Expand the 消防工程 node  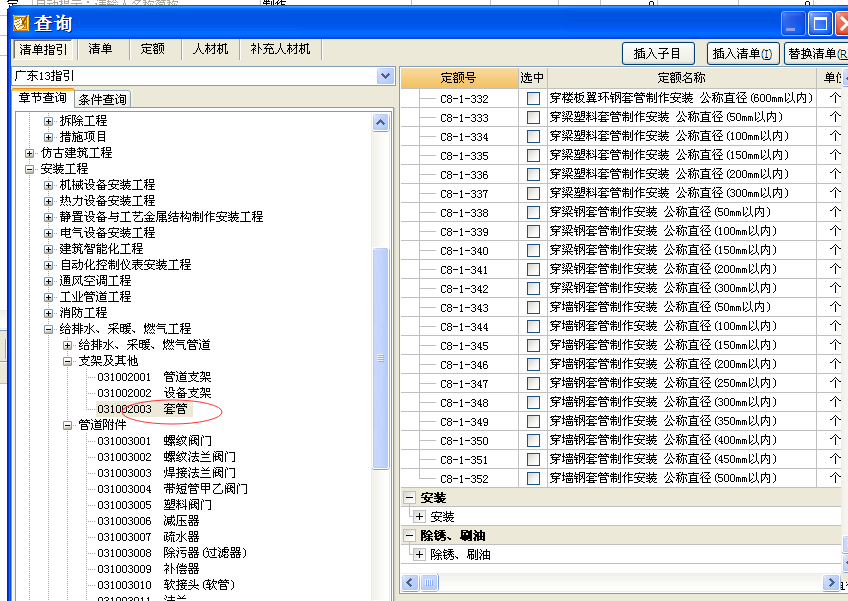48,313
